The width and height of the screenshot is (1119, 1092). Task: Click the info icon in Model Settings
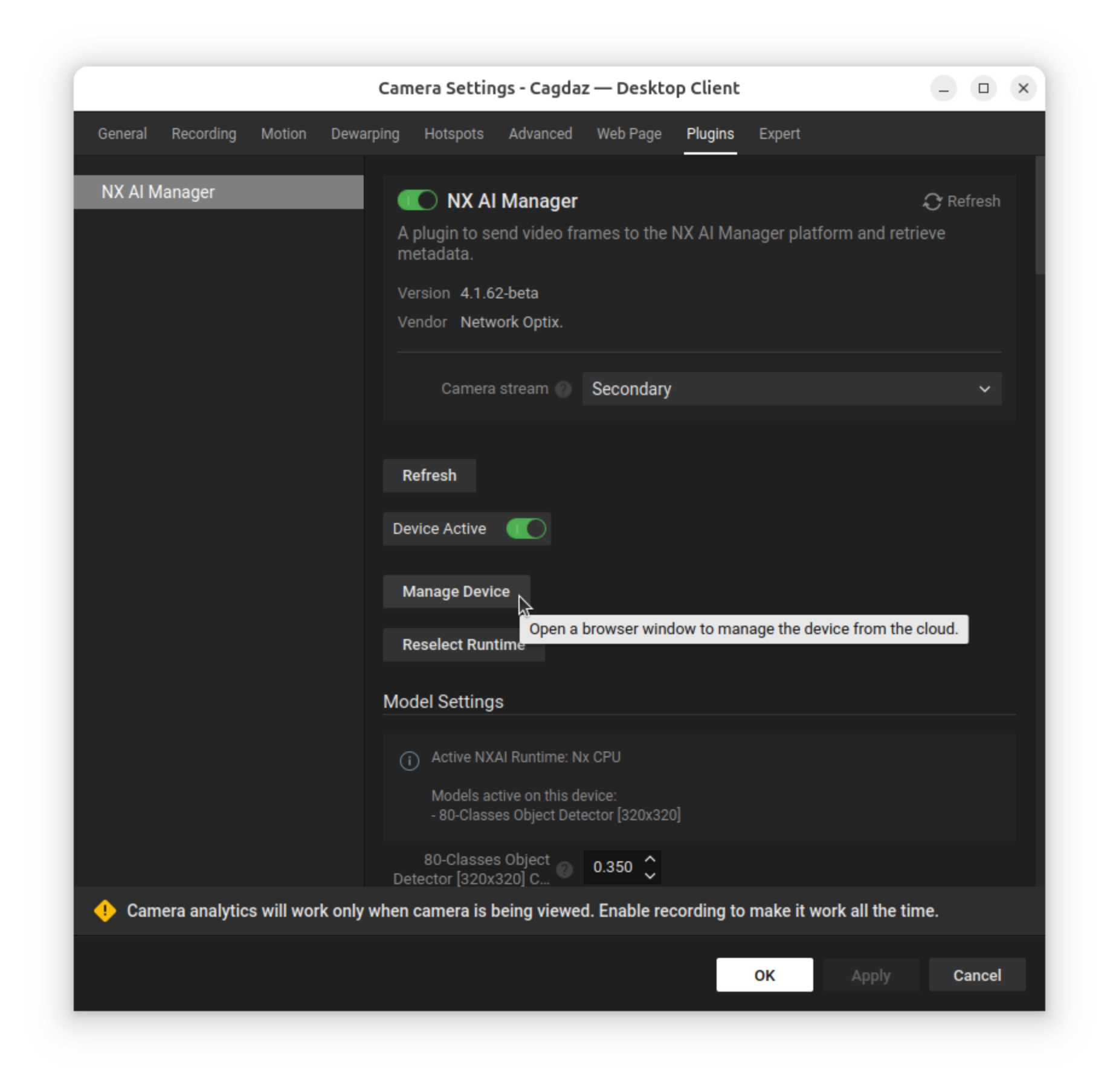(409, 760)
